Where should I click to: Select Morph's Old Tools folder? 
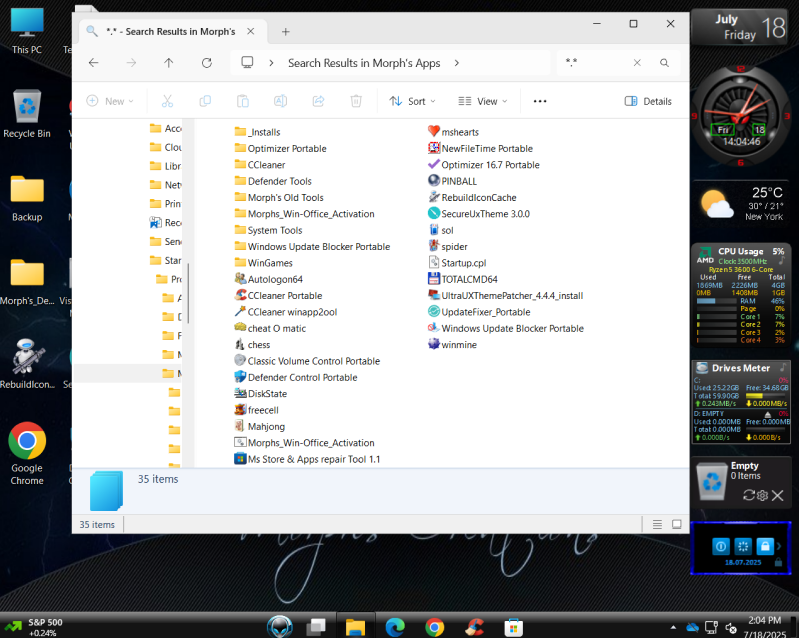pyautogui.click(x=279, y=197)
